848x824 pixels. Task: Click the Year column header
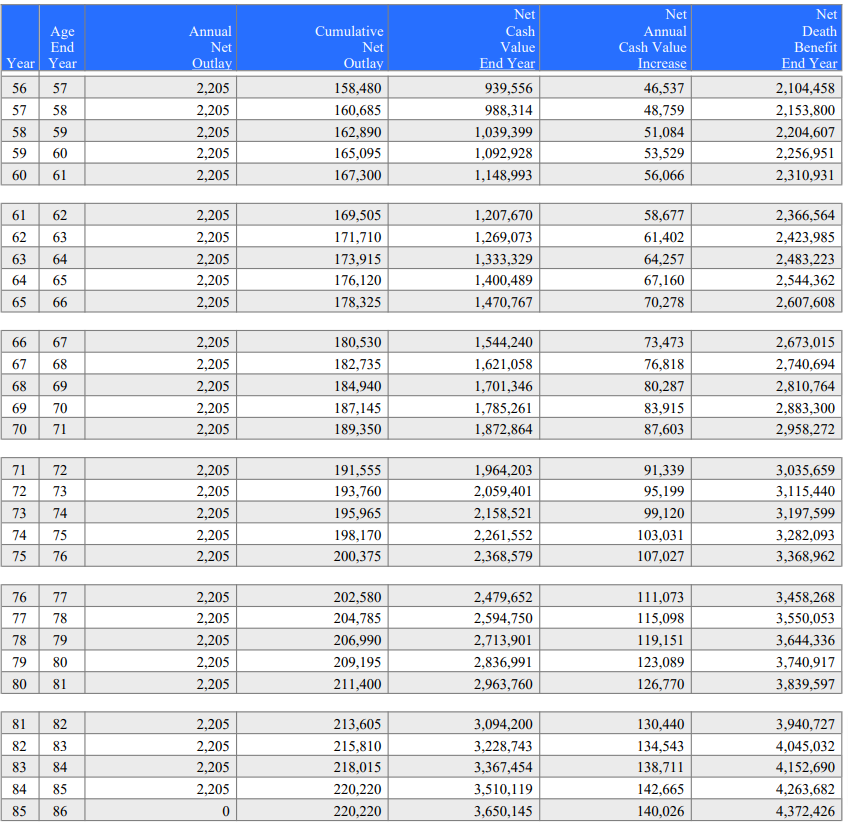tap(21, 63)
